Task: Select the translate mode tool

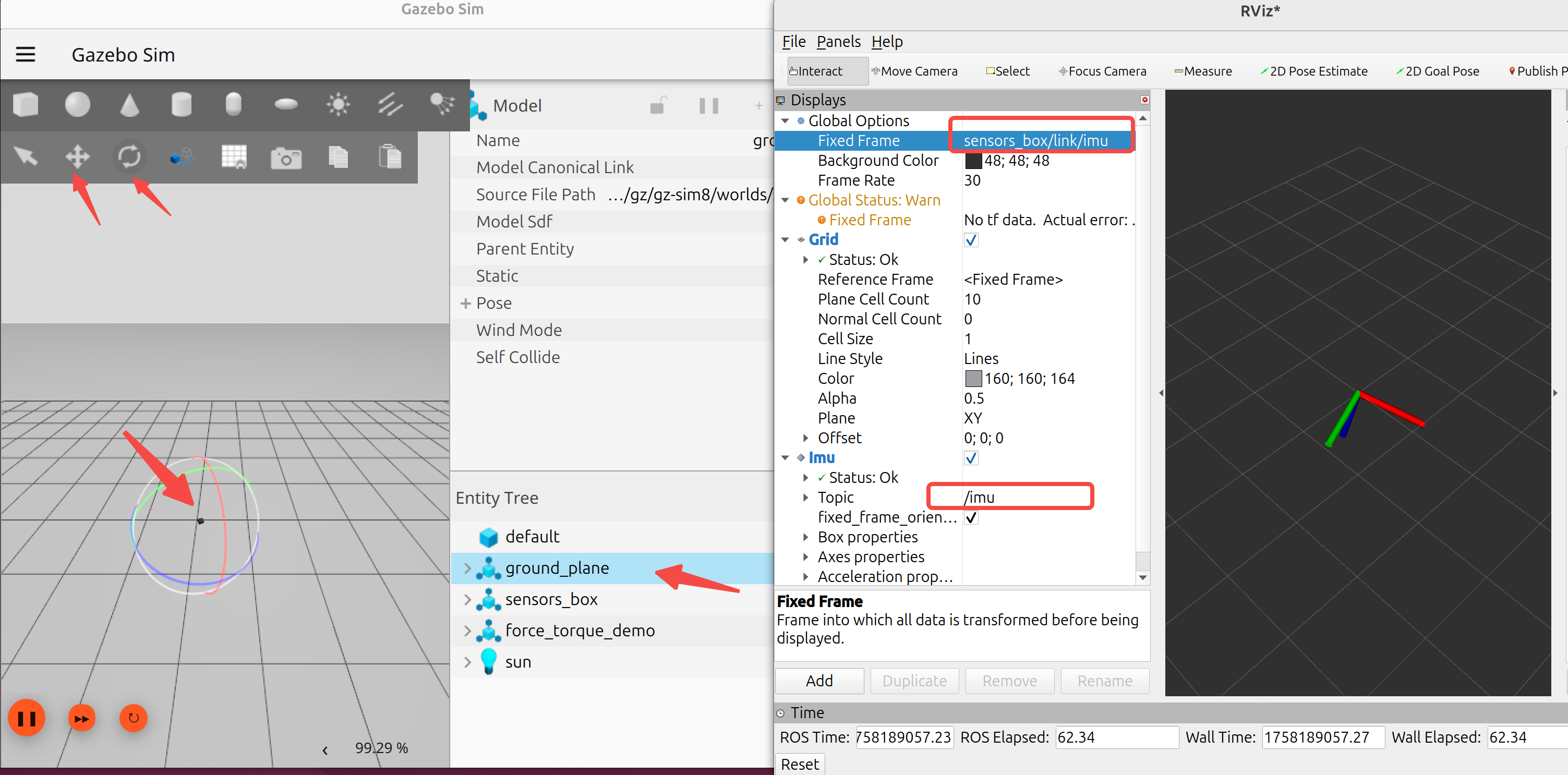Action: coord(77,157)
